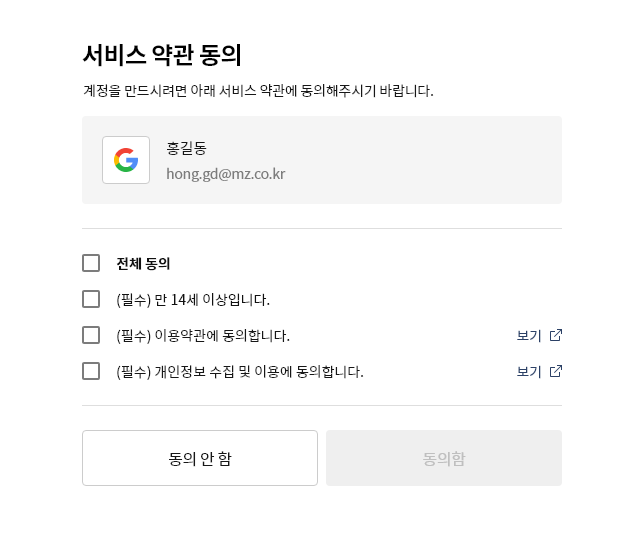644x547 pixels.
Task: Click external link icon beside 이용약관 보기
Action: coord(556,335)
